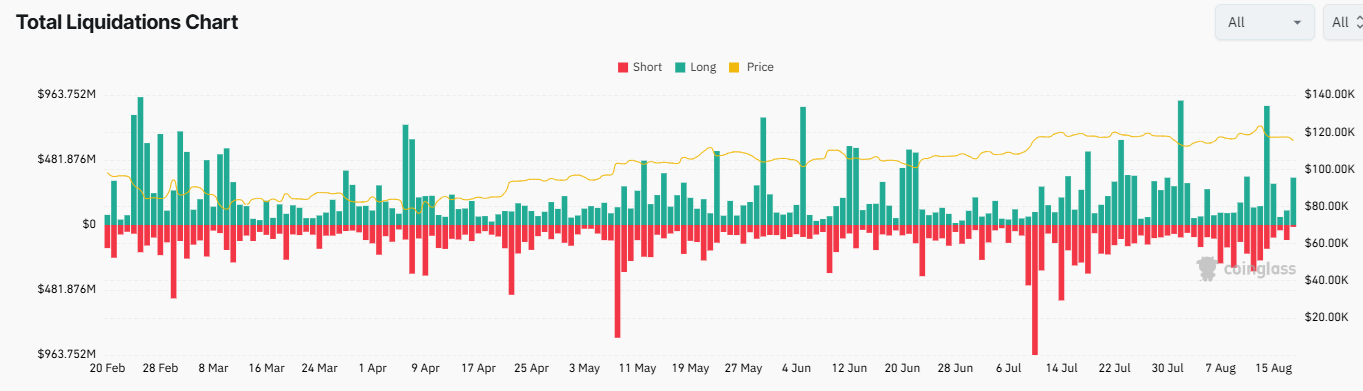Viewport: 1363px width, 391px height.
Task: Click the red Short legend swatch
Action: tap(623, 67)
